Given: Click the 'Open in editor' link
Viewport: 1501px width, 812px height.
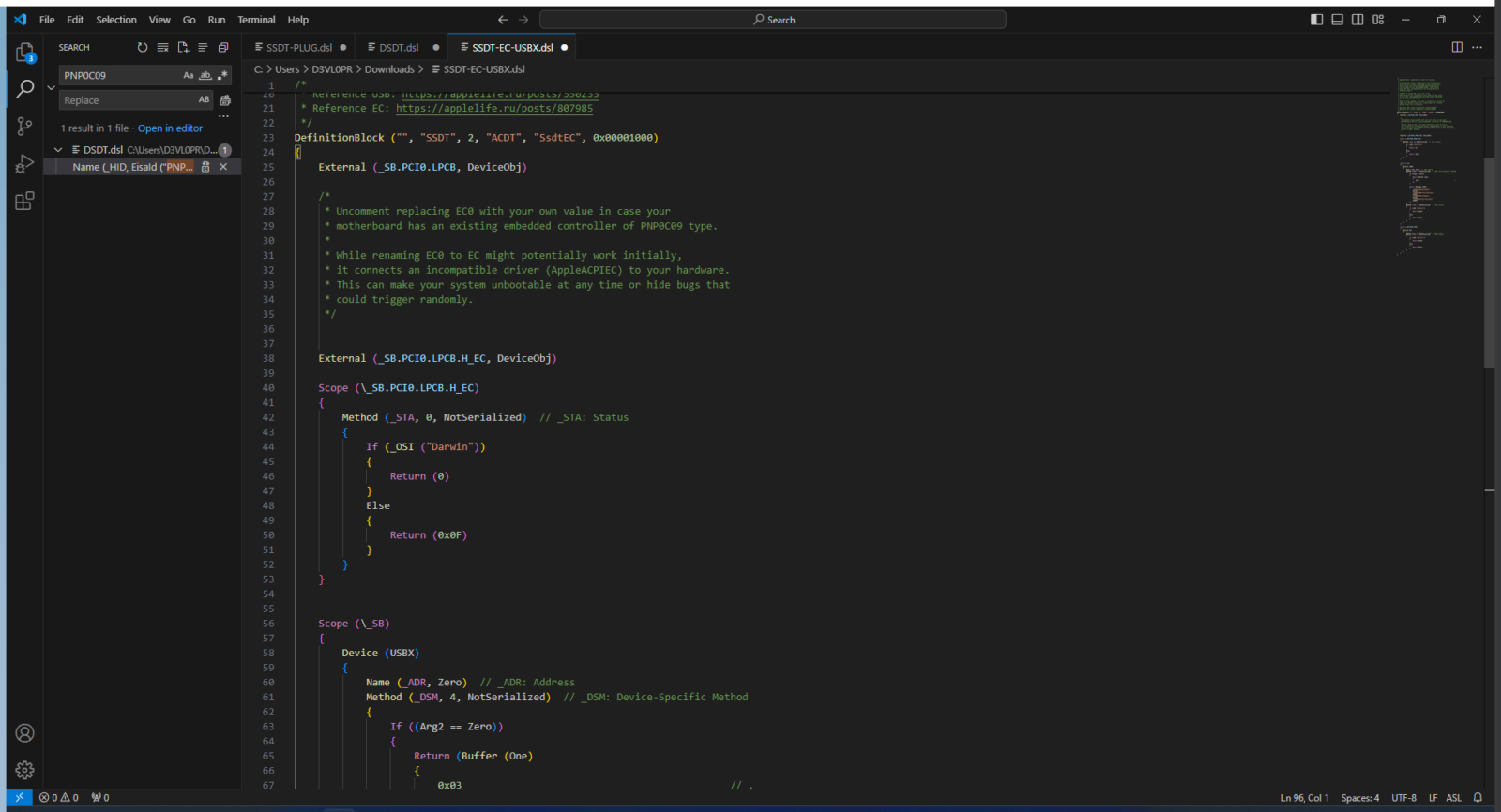Looking at the screenshot, I should click(x=170, y=128).
